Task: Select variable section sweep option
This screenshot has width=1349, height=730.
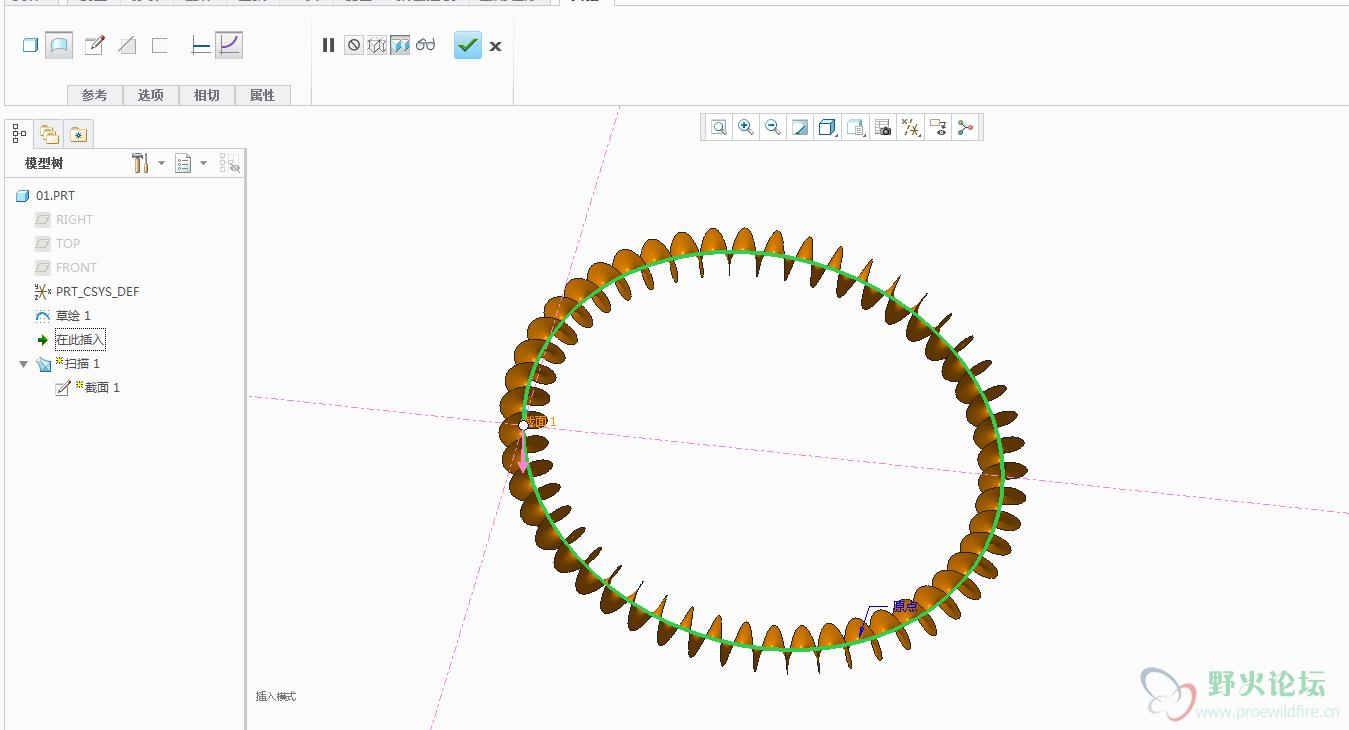Action: click(229, 45)
